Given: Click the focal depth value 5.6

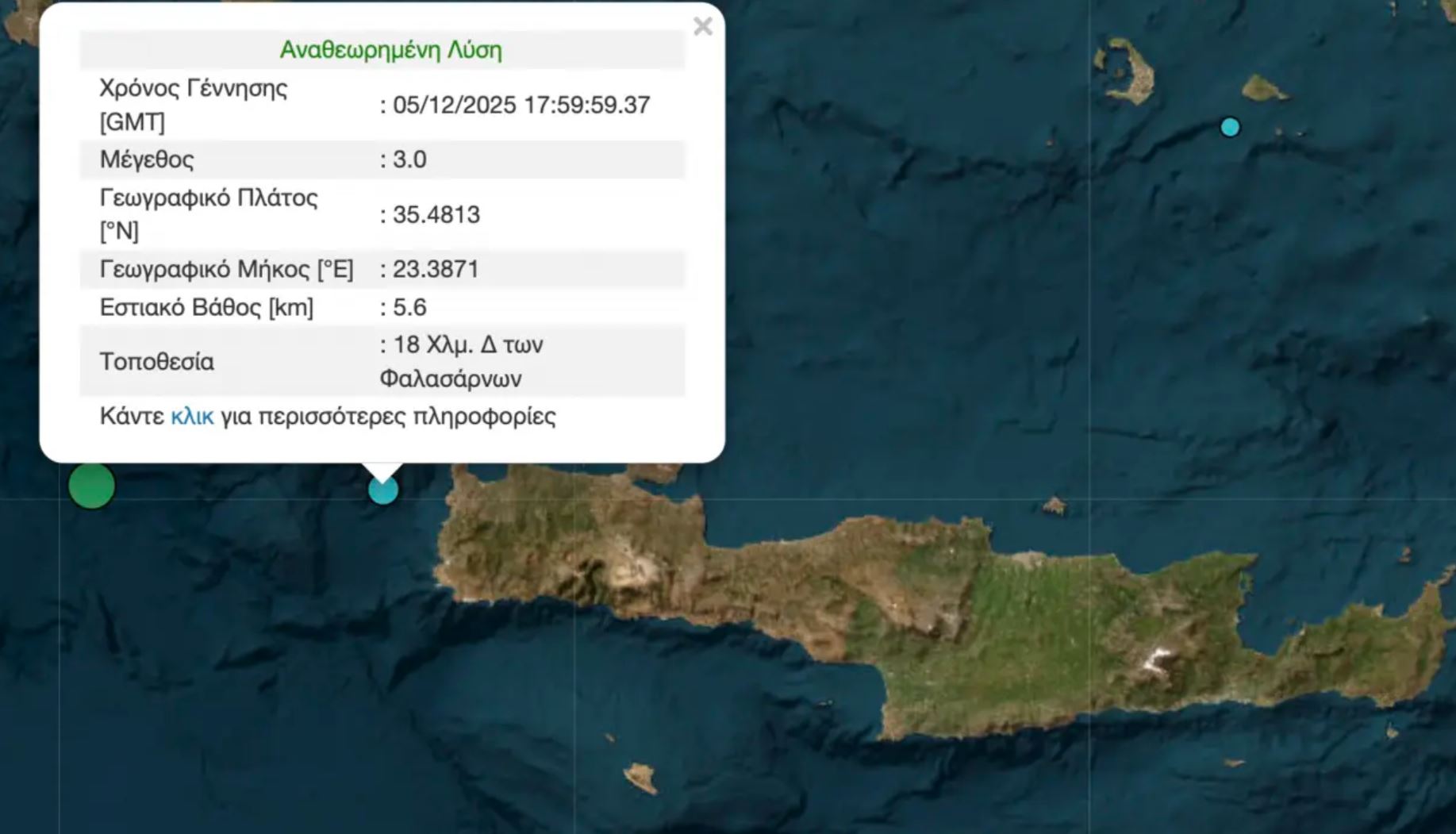Looking at the screenshot, I should (409, 307).
